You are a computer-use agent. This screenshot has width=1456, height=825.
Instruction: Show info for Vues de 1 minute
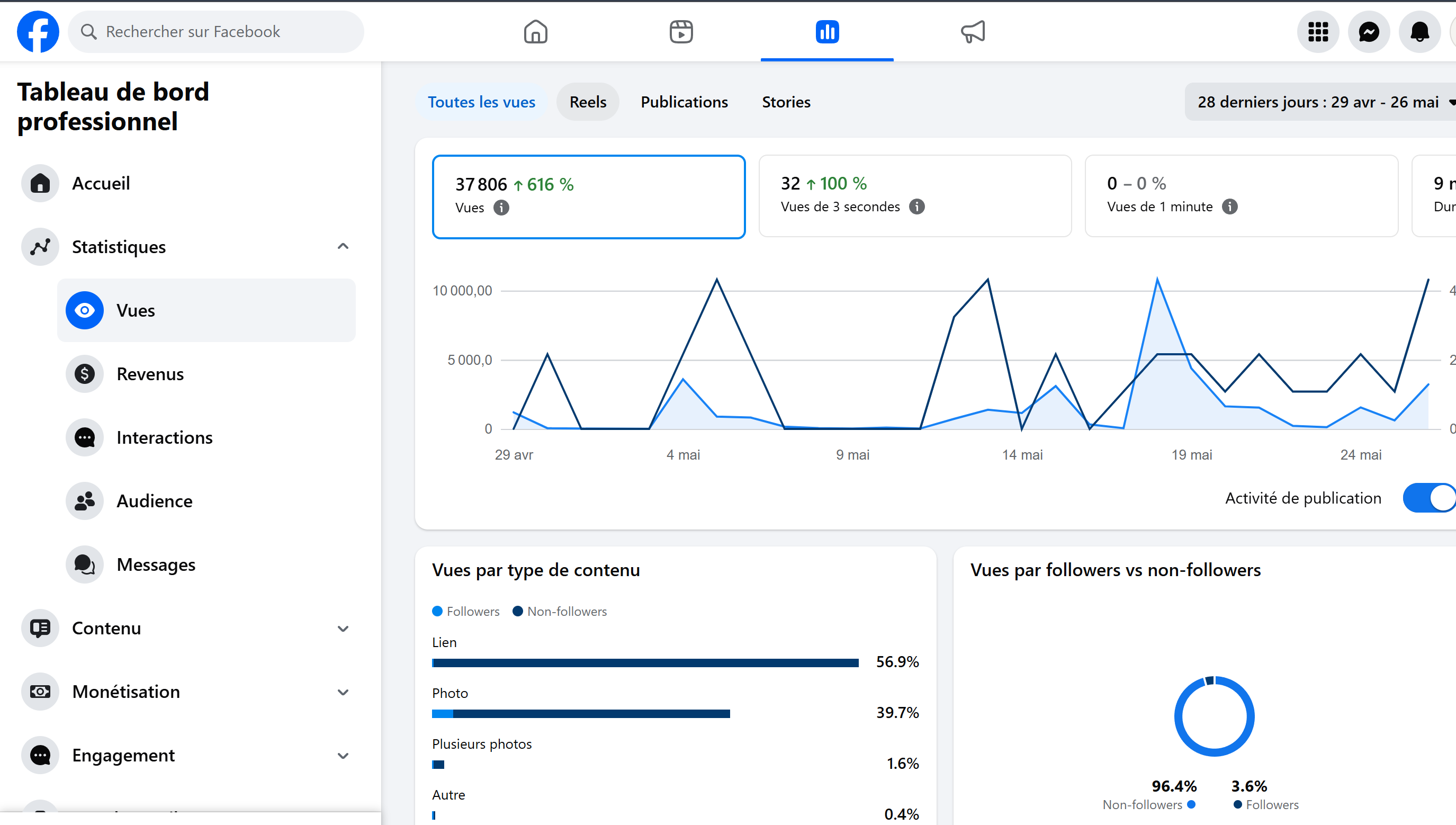tap(1229, 207)
